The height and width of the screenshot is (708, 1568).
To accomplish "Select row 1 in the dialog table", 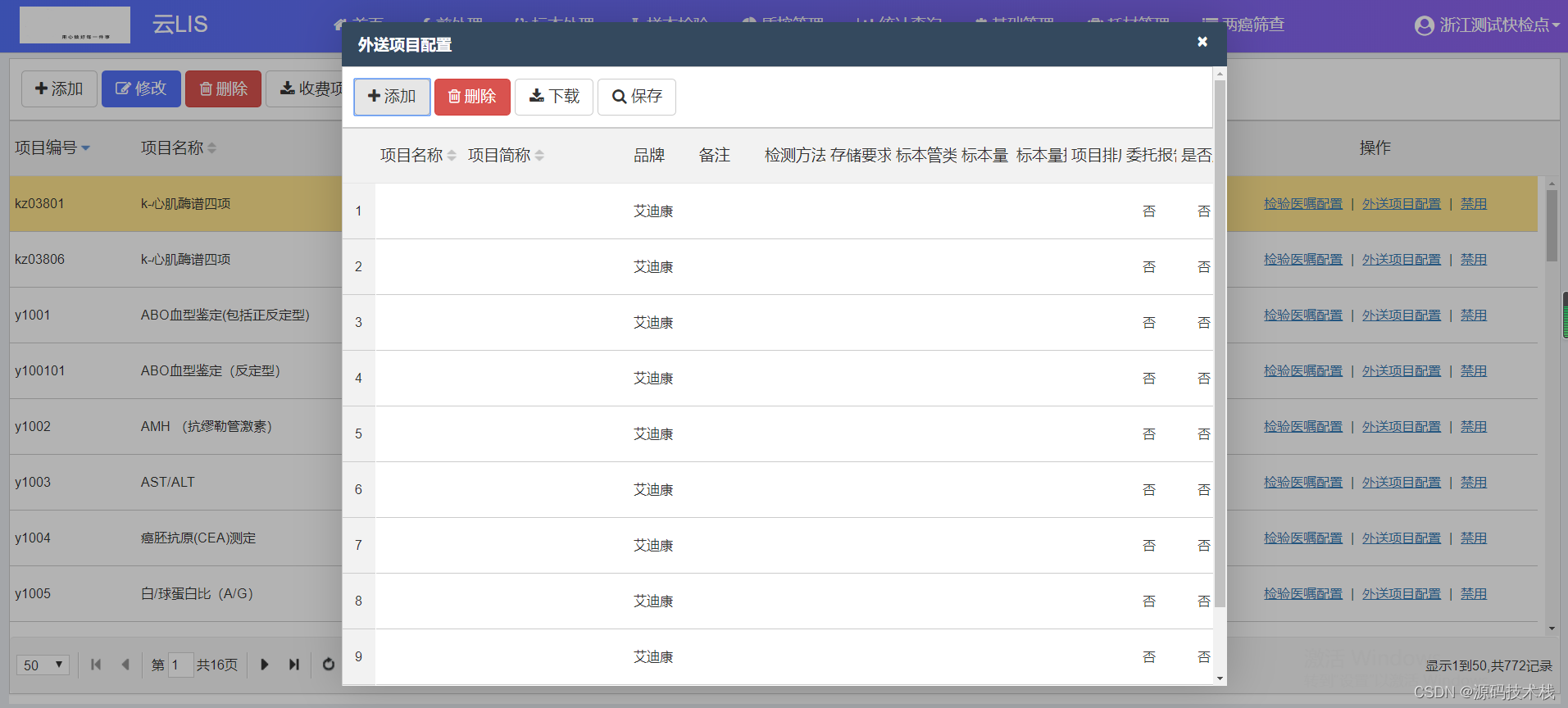I will [778, 211].
